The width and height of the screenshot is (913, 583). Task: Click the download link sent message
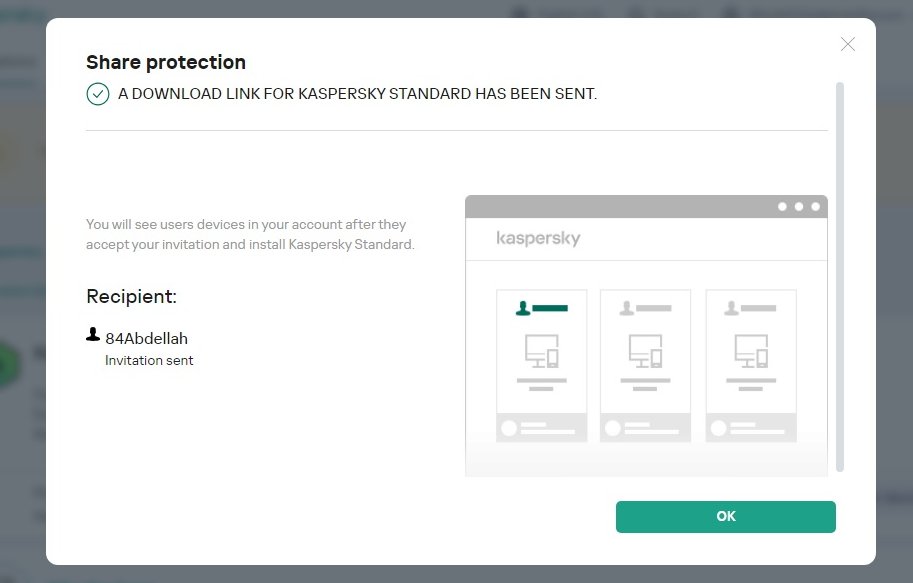tap(357, 94)
